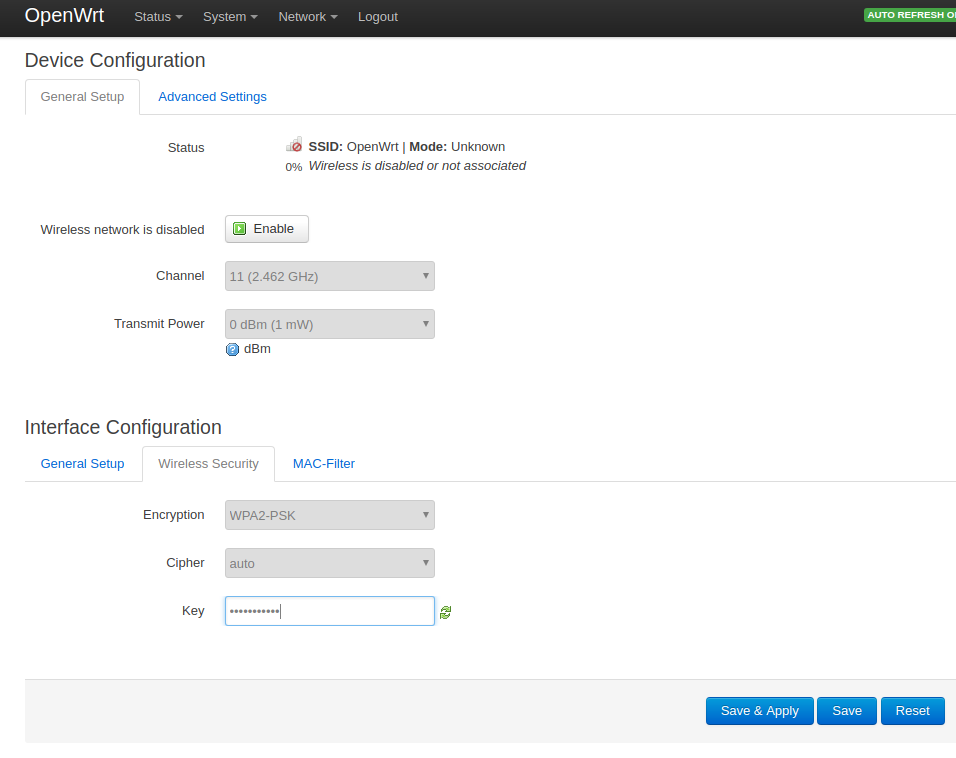Expand the Cipher dropdown

tap(329, 563)
